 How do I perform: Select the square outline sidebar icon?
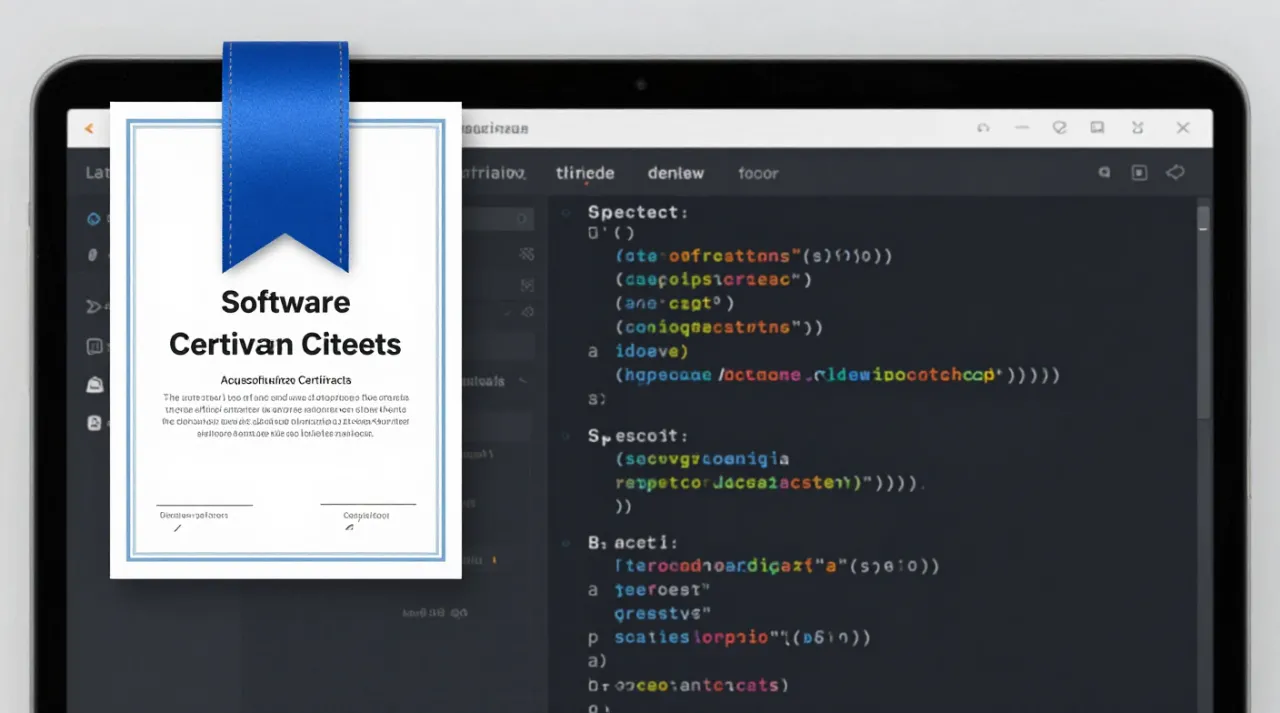pyautogui.click(x=95, y=347)
